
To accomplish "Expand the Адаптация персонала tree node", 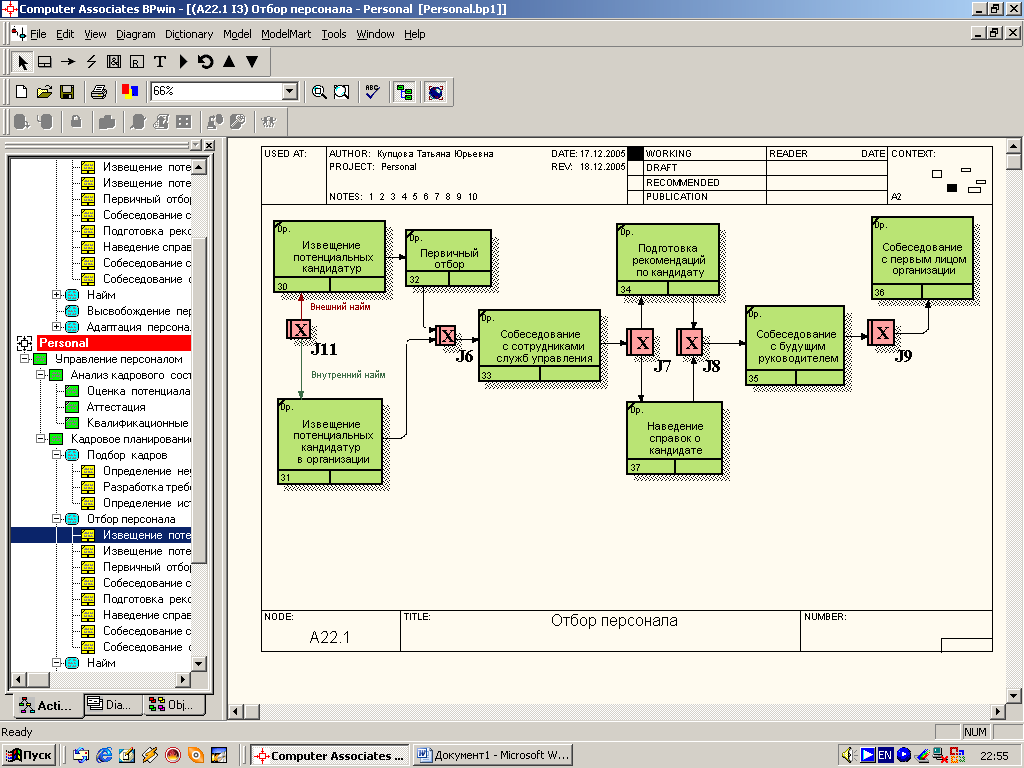I will pos(57,327).
